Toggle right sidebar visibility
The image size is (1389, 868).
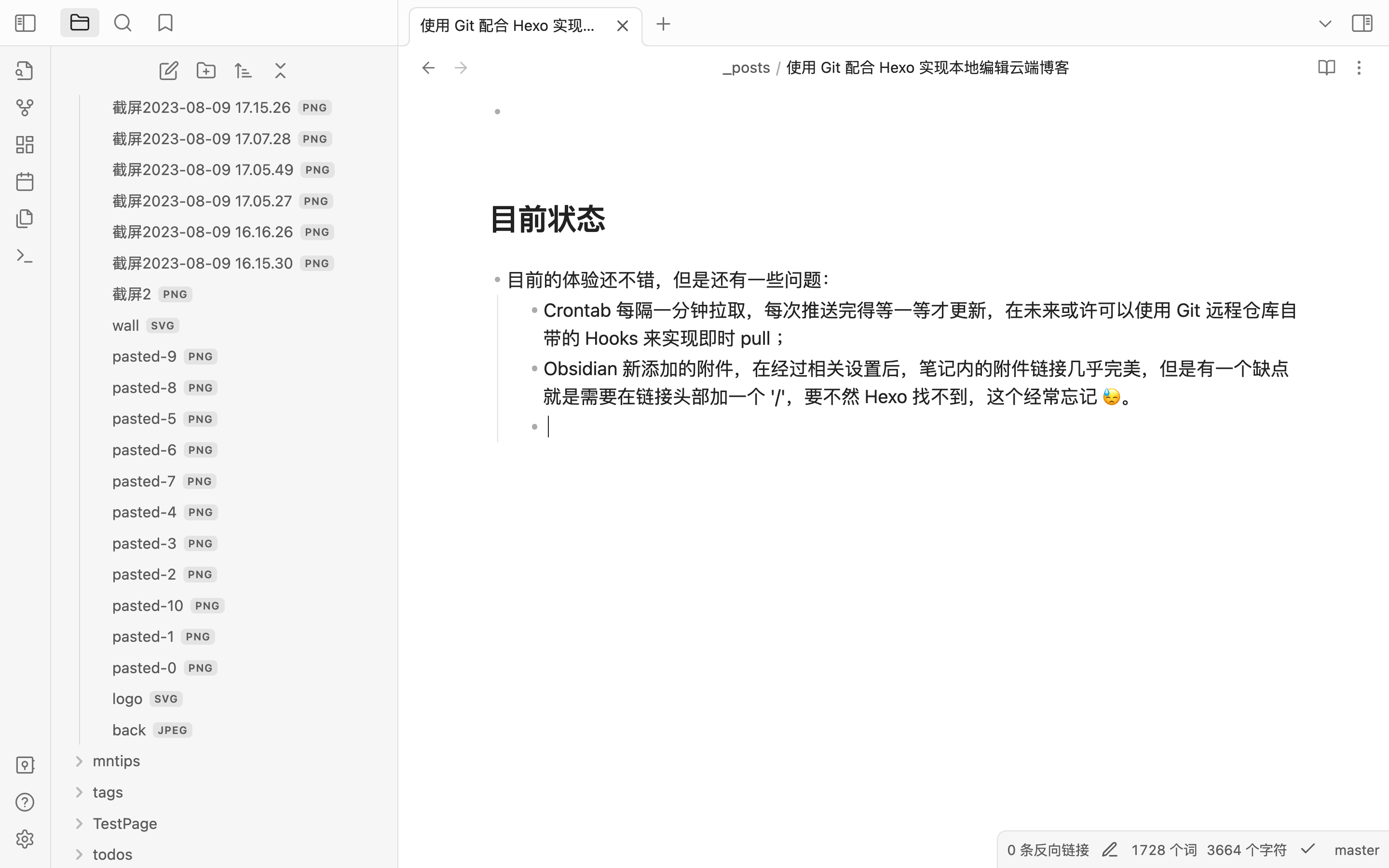[x=1362, y=24]
